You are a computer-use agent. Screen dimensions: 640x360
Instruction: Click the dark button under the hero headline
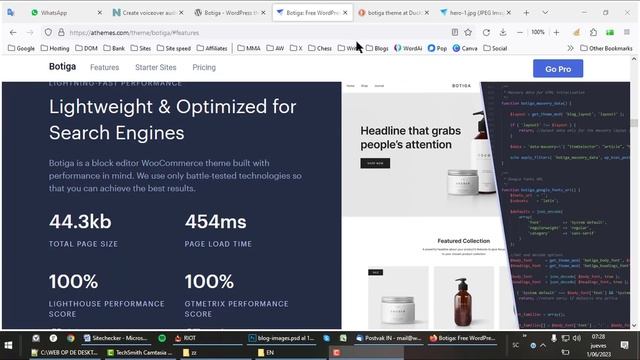click(375, 163)
